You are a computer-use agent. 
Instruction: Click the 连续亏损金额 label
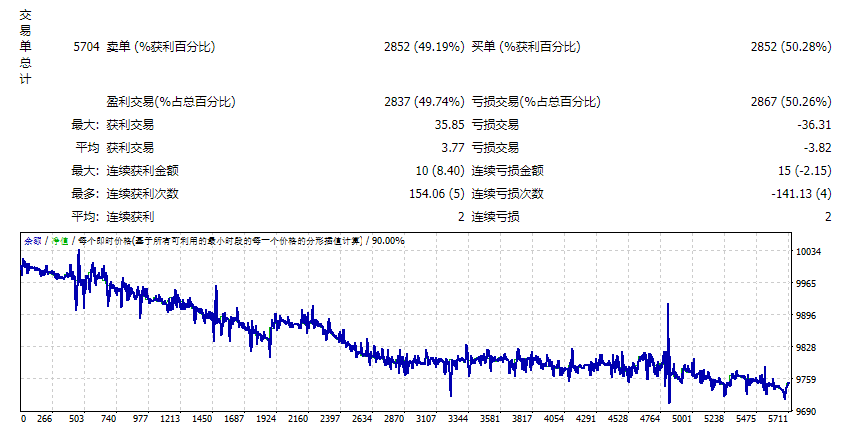coord(508,171)
